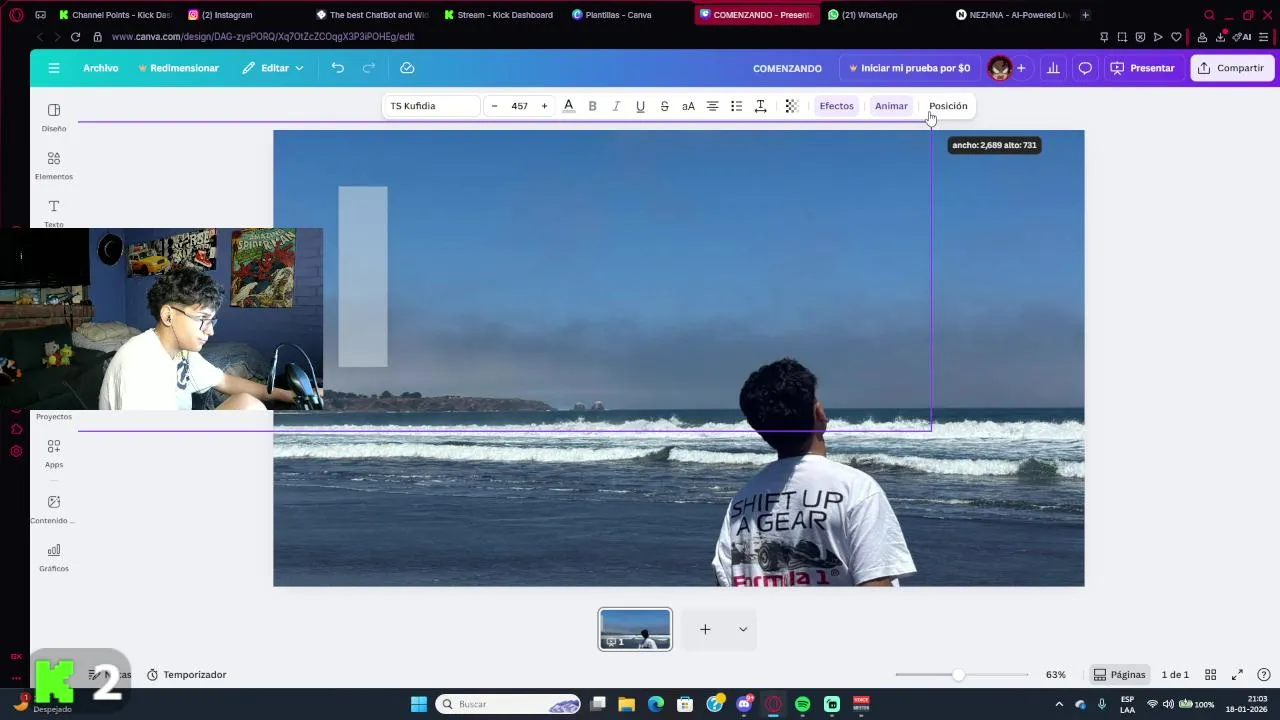The width and height of the screenshot is (1280, 720).
Task: Open the Apps sidebar panel
Action: 54,453
